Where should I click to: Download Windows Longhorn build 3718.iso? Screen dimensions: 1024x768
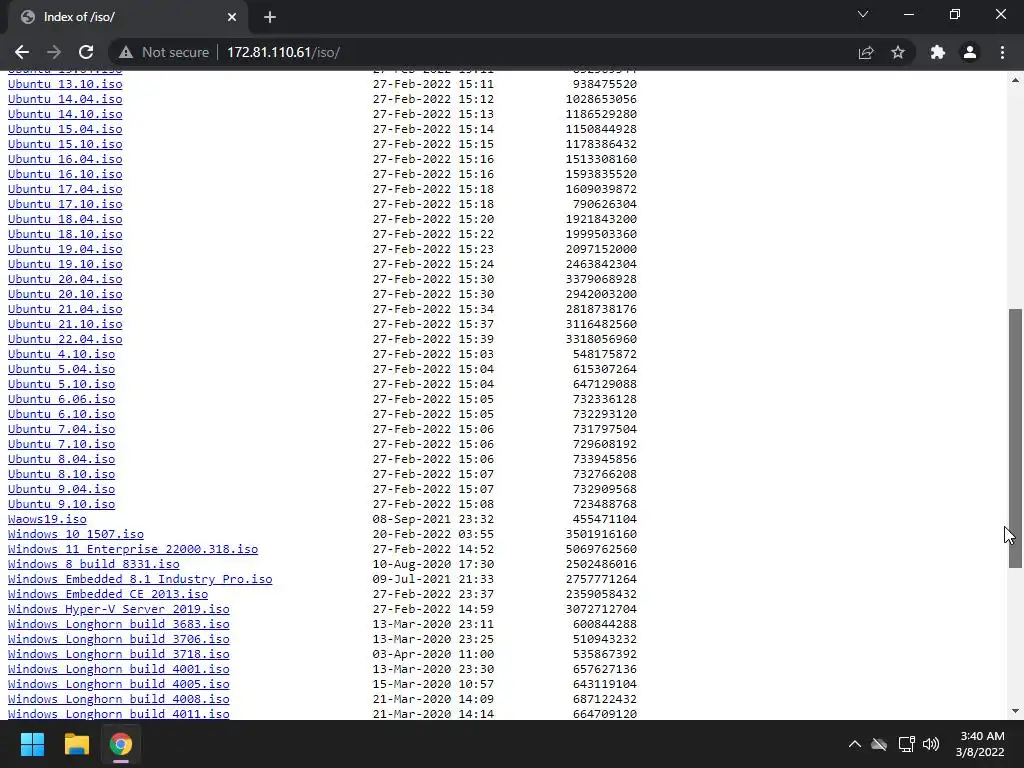[x=118, y=655]
